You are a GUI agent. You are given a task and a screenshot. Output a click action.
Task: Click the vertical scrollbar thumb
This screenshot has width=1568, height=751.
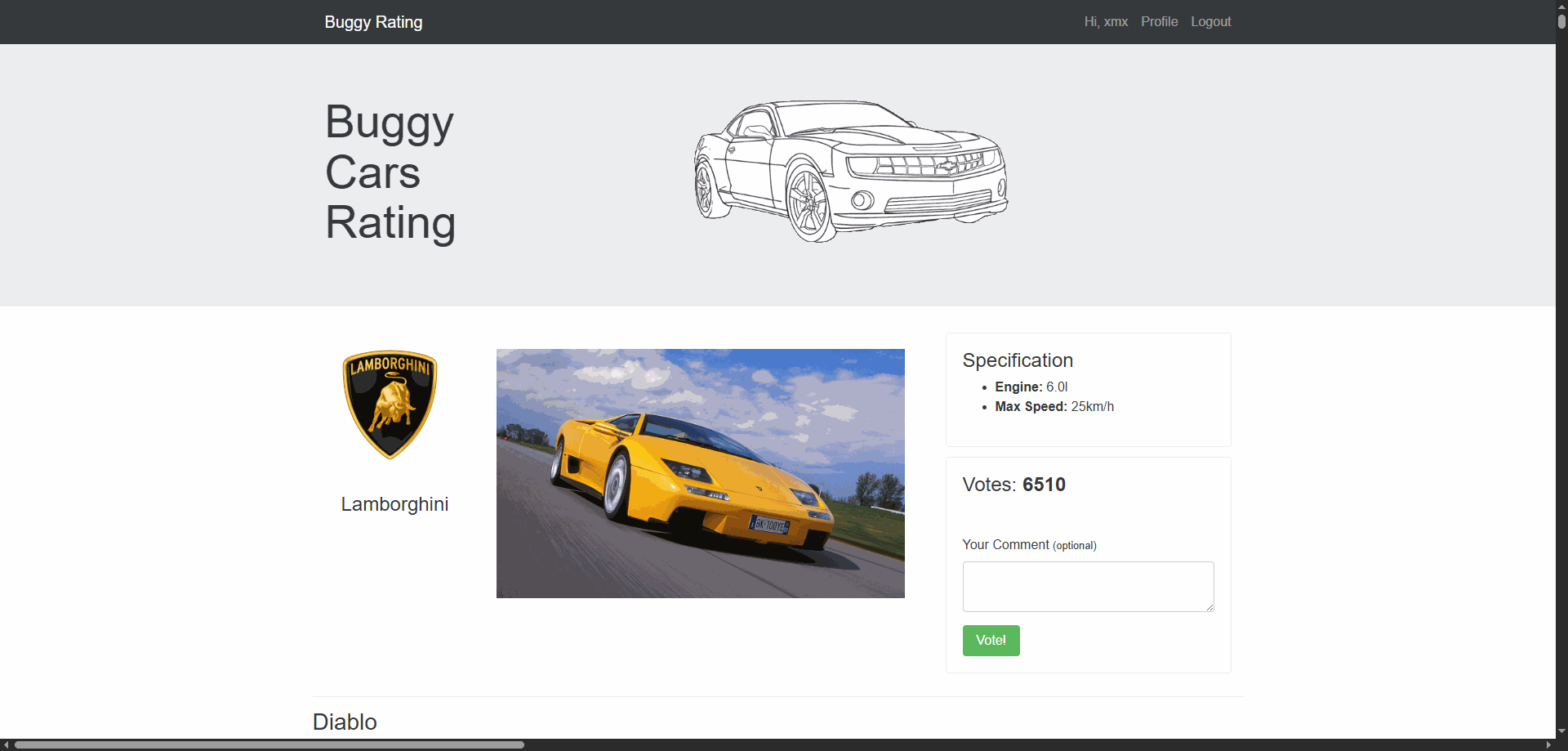(x=1561, y=21)
